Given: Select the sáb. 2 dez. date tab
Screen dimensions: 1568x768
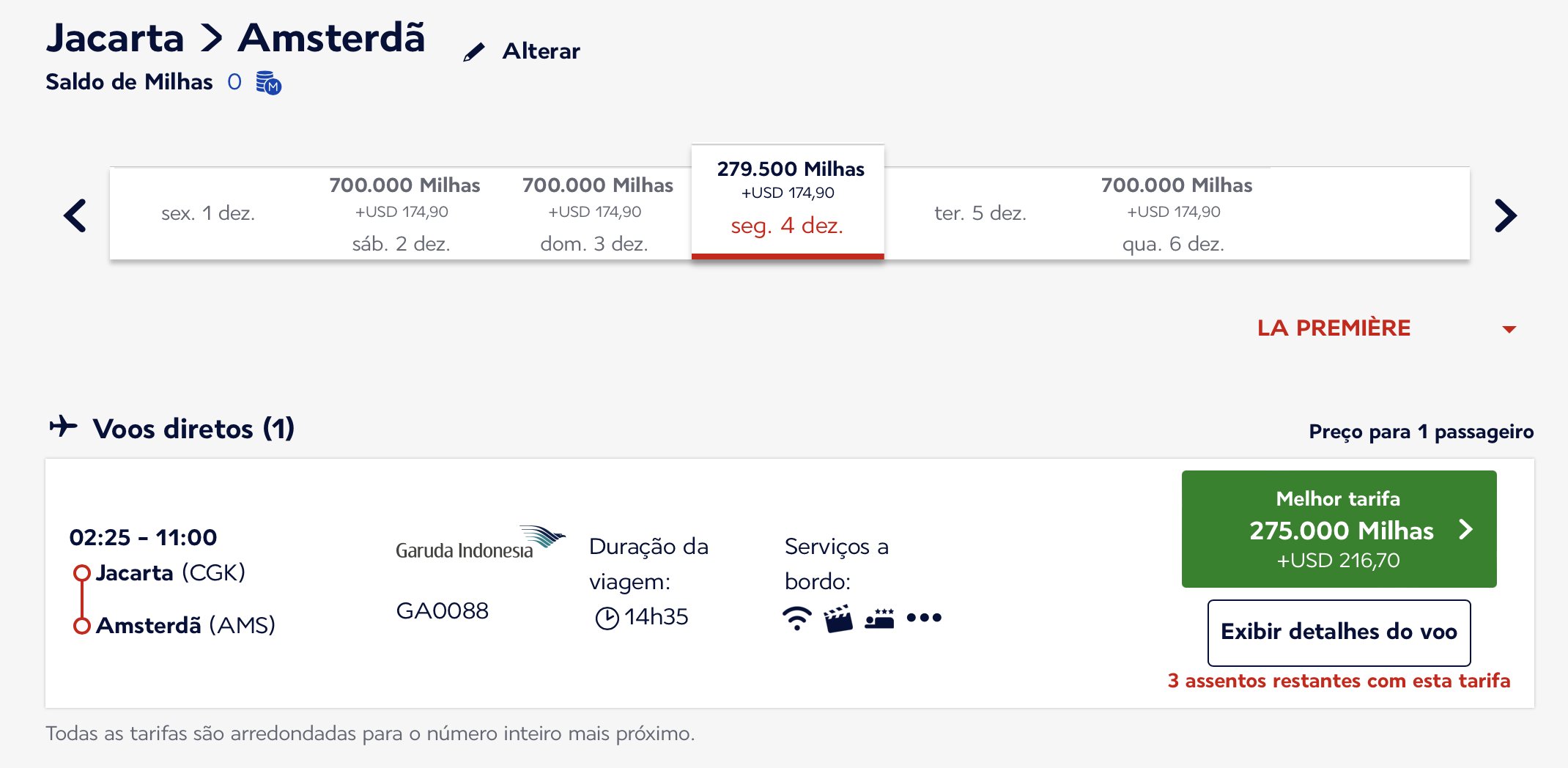Looking at the screenshot, I should (402, 213).
